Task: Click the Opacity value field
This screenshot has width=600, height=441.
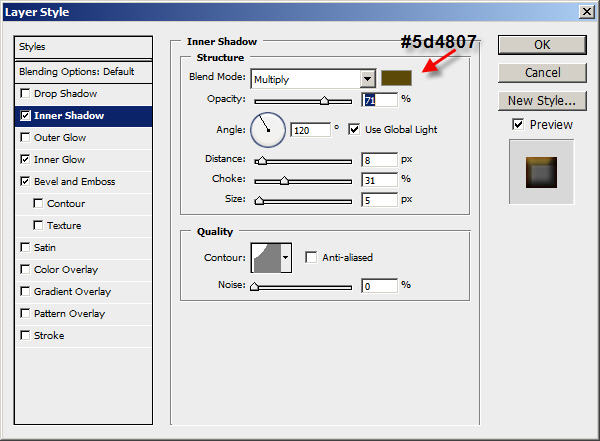Action: point(380,100)
